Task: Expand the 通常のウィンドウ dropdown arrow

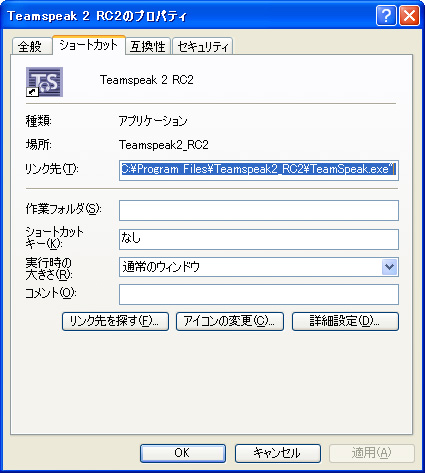Action: tap(389, 267)
